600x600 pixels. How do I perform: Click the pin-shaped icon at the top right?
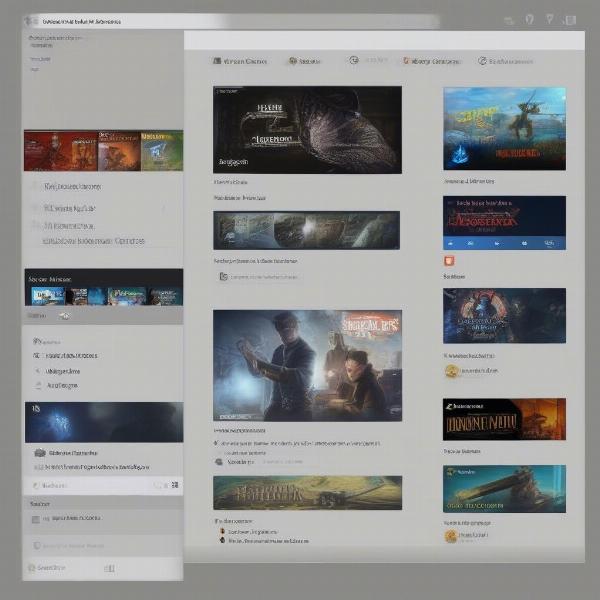pyautogui.click(x=550, y=19)
